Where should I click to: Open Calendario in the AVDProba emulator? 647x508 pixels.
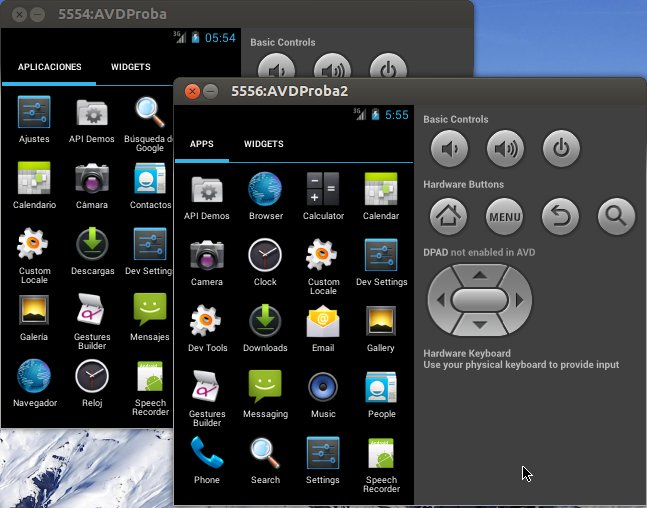pos(34,186)
